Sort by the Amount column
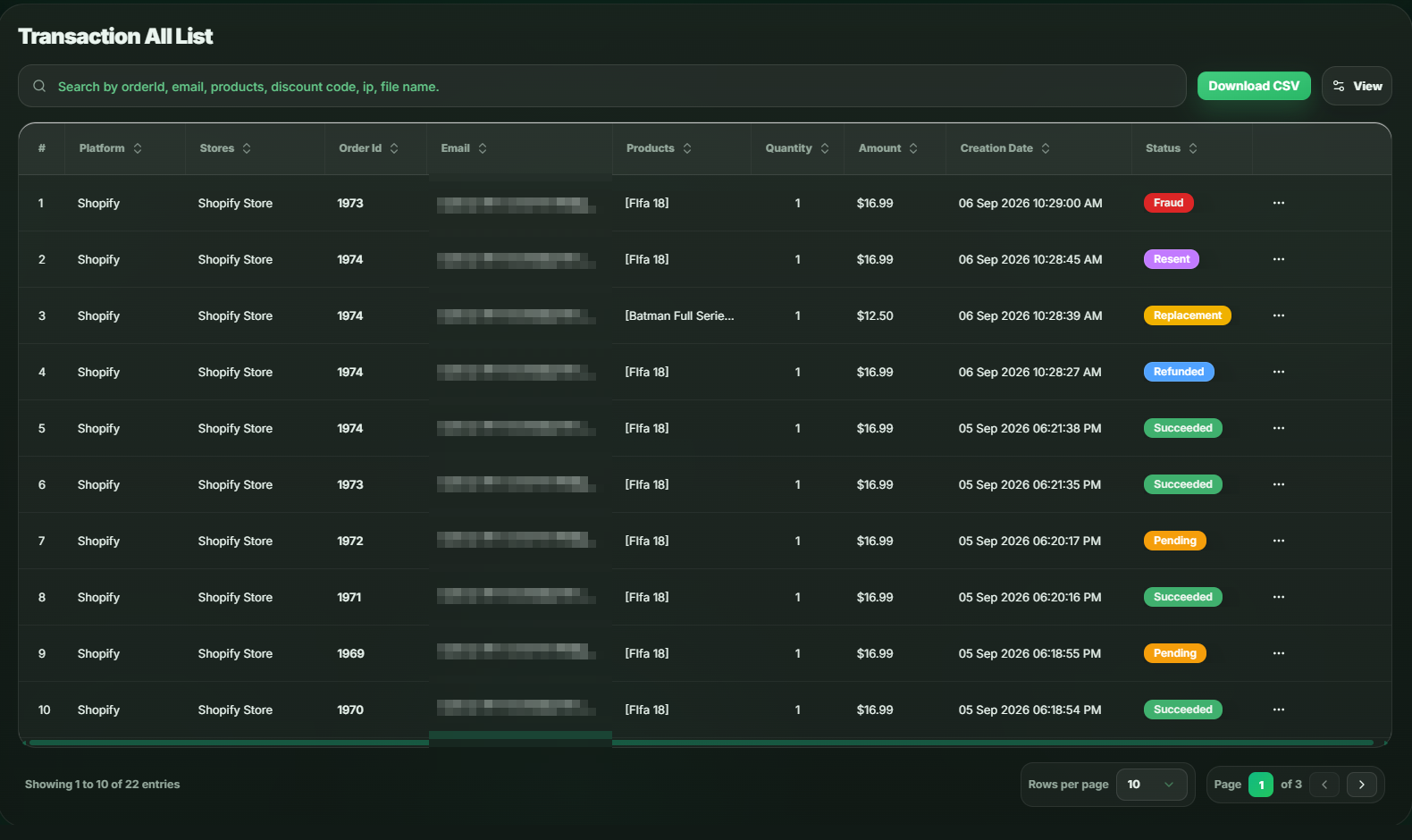 click(888, 148)
